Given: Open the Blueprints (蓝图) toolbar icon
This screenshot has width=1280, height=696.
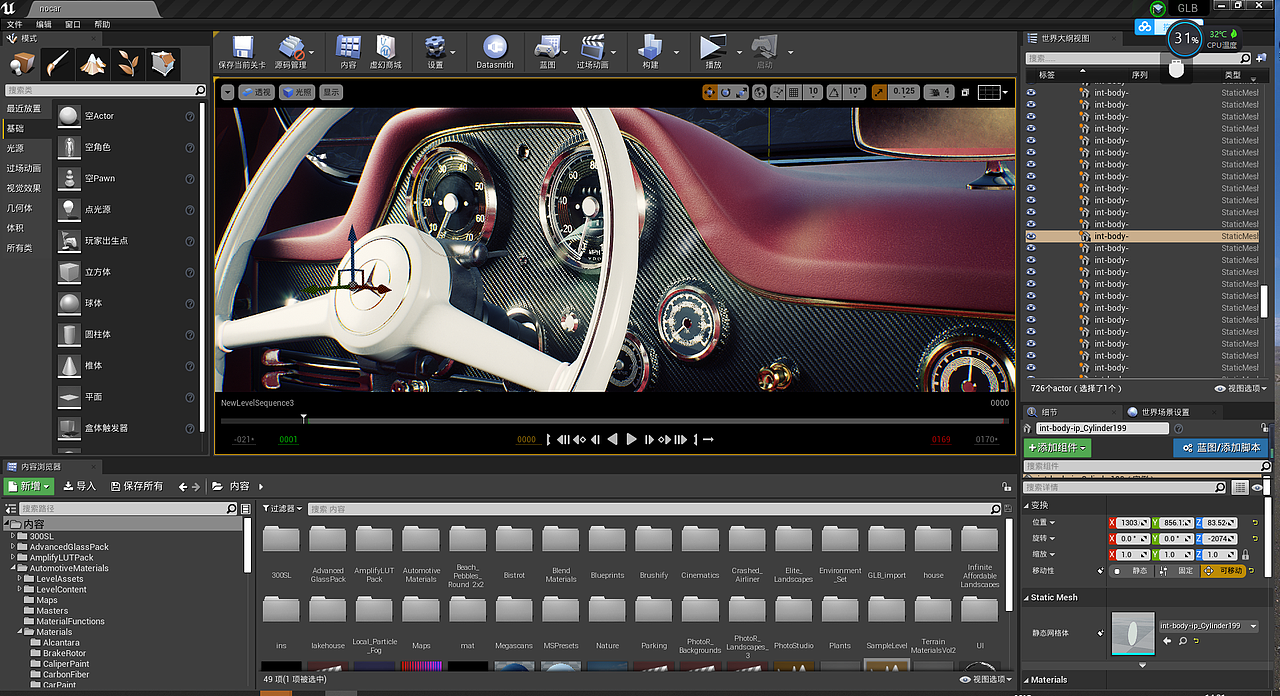Looking at the screenshot, I should (x=547, y=47).
